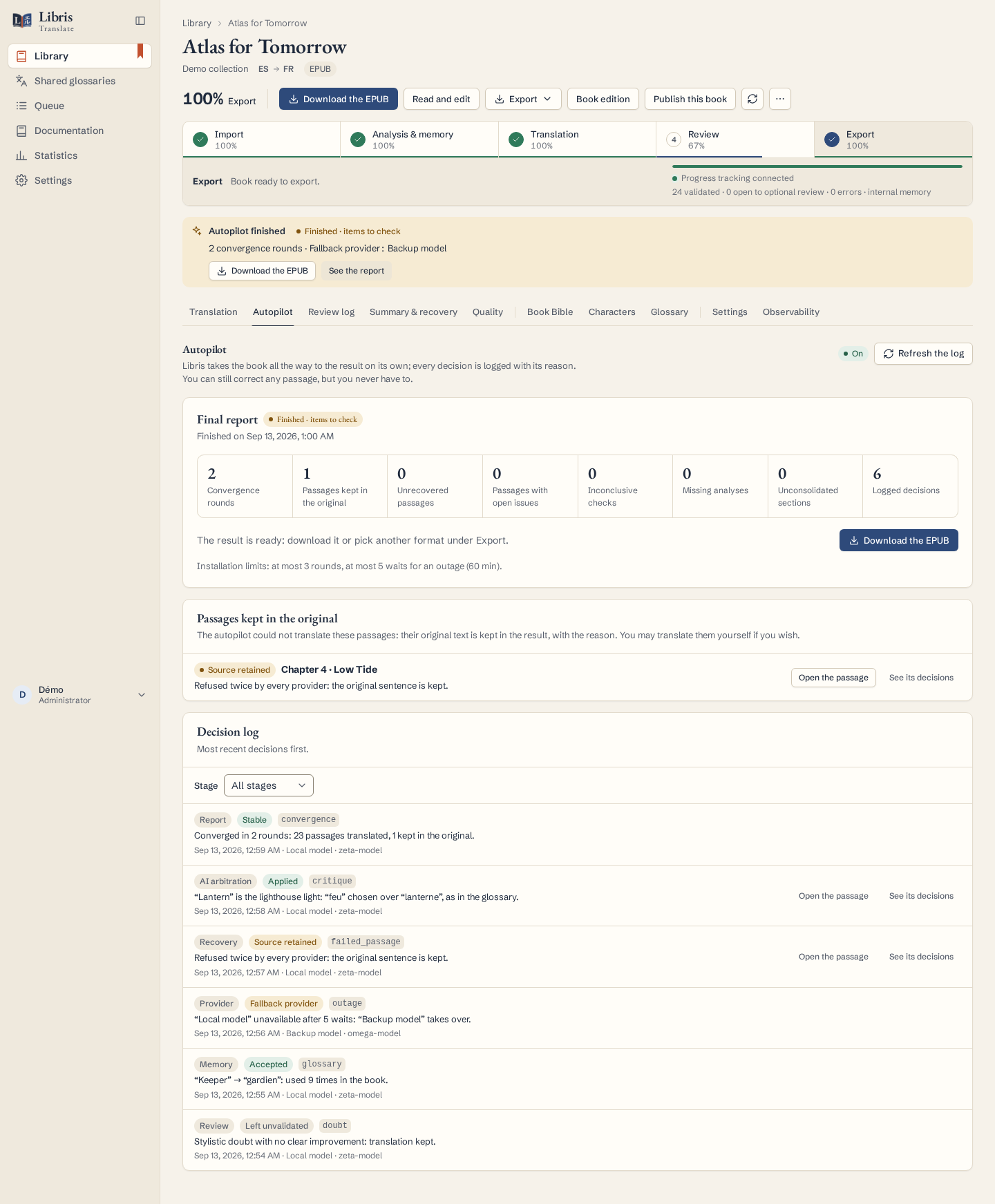The image size is (995, 1204).
Task: Open Statistics from the sidebar
Action: click(x=79, y=155)
